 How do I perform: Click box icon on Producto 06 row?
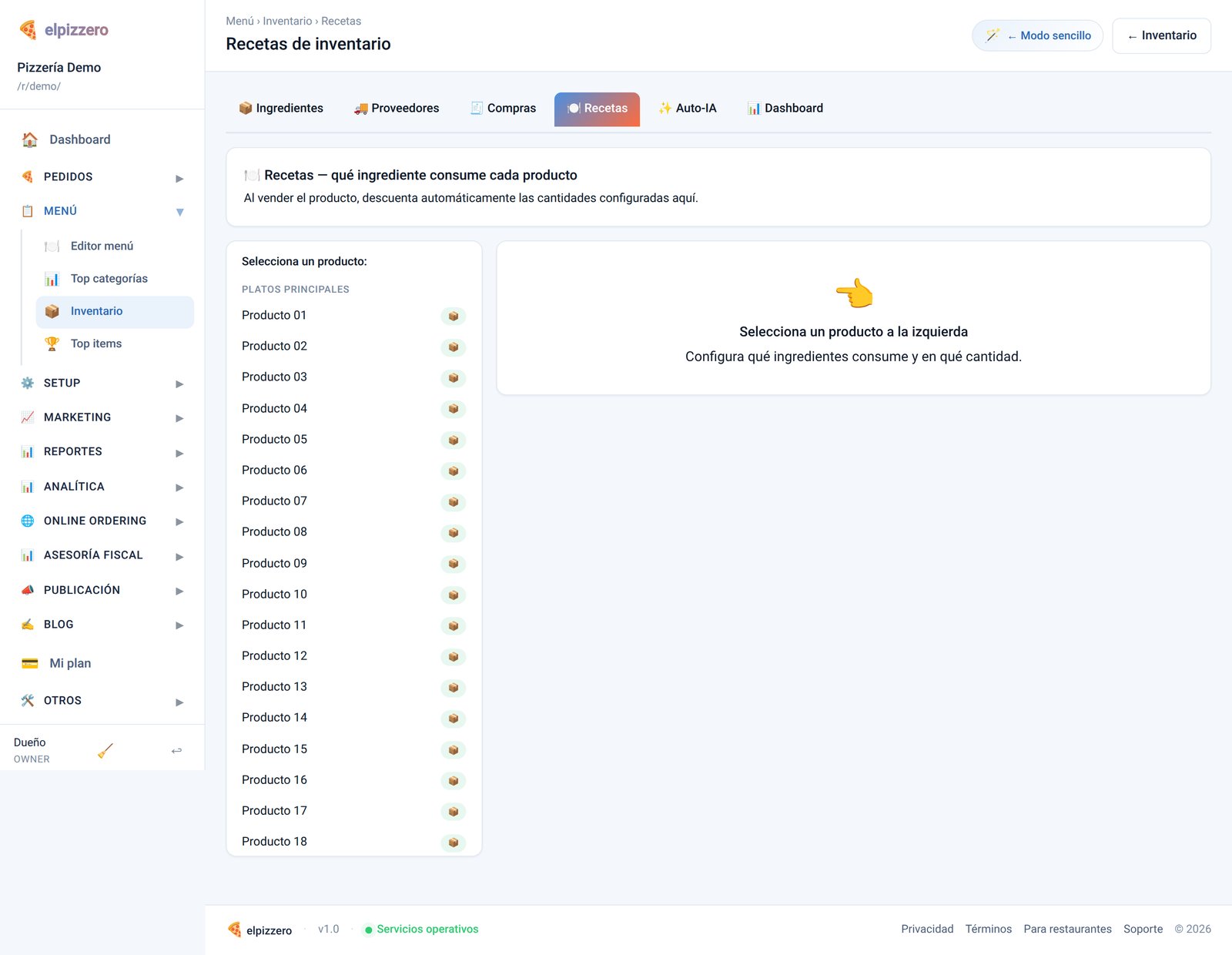(454, 471)
